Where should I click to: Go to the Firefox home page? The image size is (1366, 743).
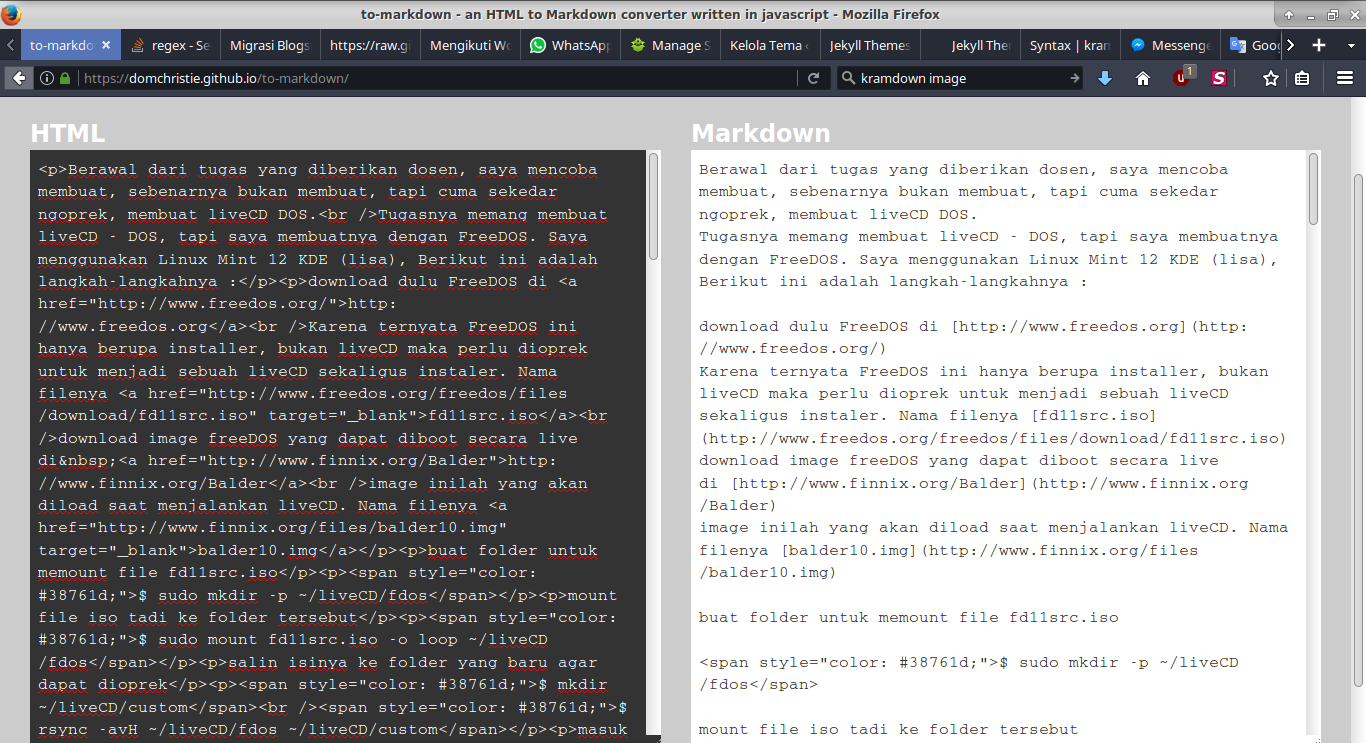pos(1143,78)
